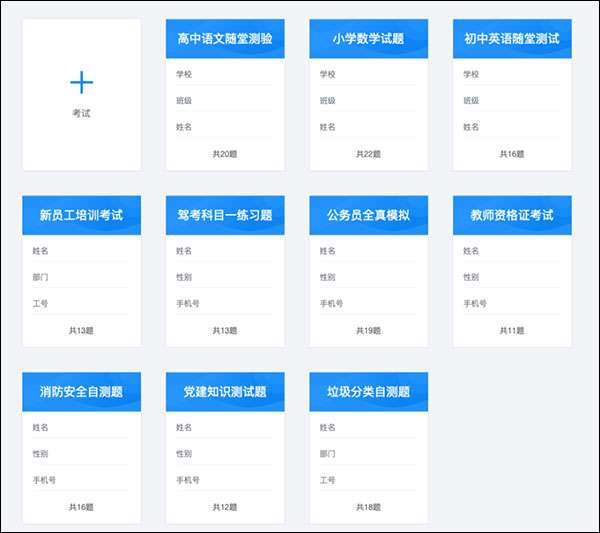This screenshot has width=600, height=533.
Task: Click the 部门 field in 新员工培训考试 card
Action: tap(41, 277)
